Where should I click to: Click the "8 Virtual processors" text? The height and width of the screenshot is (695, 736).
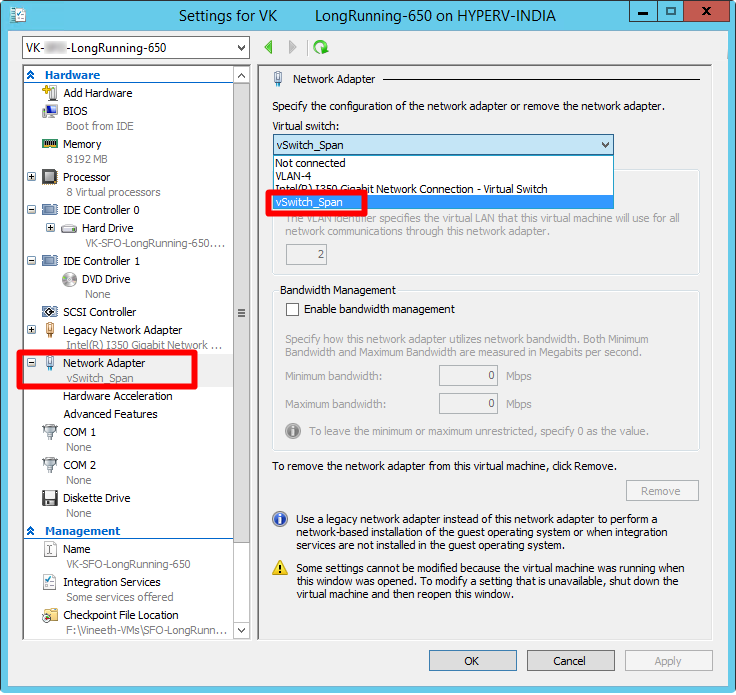pyautogui.click(x=113, y=192)
